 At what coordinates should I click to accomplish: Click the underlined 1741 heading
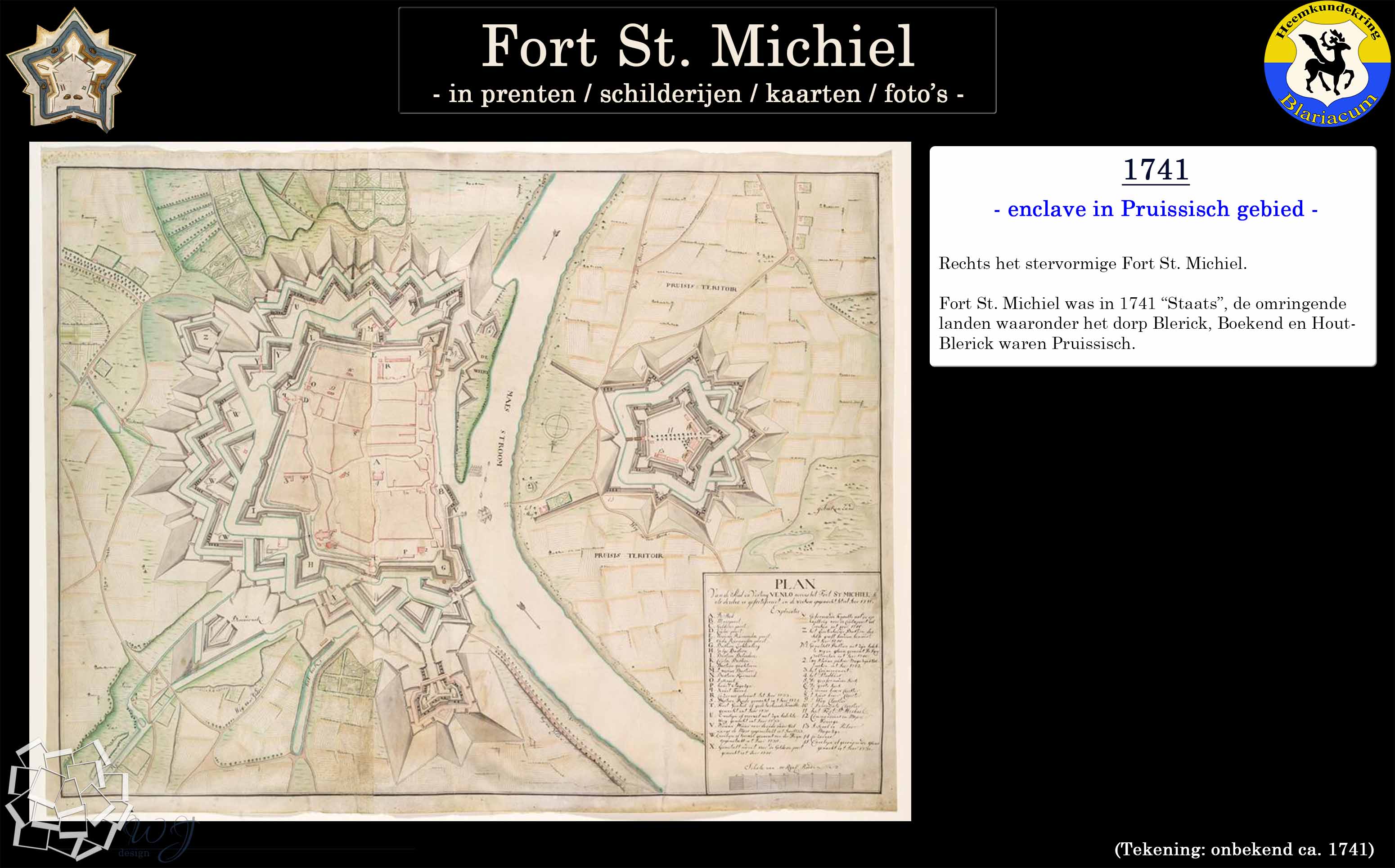pyautogui.click(x=1155, y=170)
